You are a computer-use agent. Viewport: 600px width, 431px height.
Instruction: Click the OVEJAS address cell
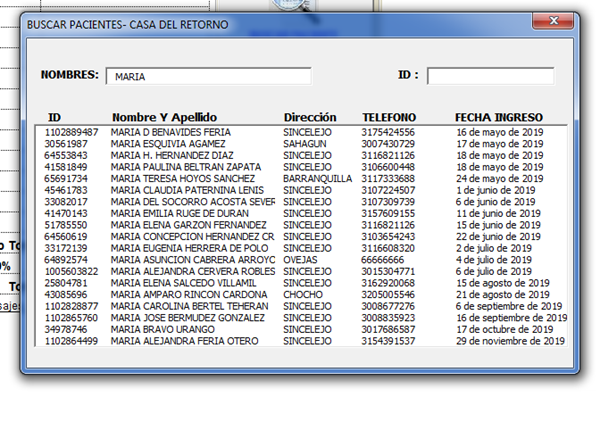coord(300,260)
